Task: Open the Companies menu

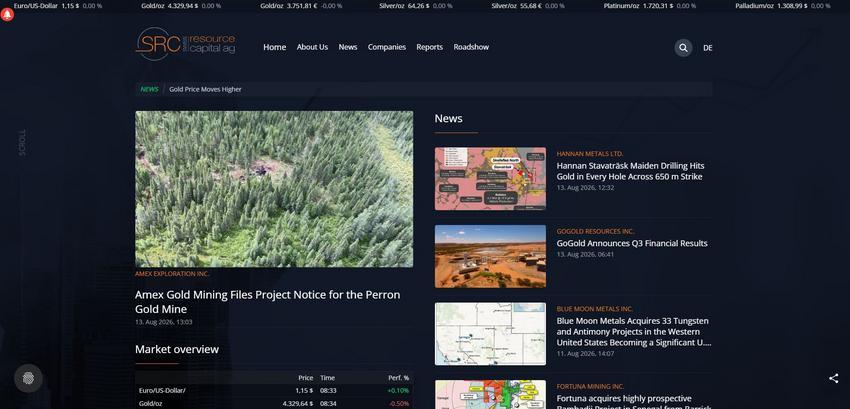Action: (387, 47)
